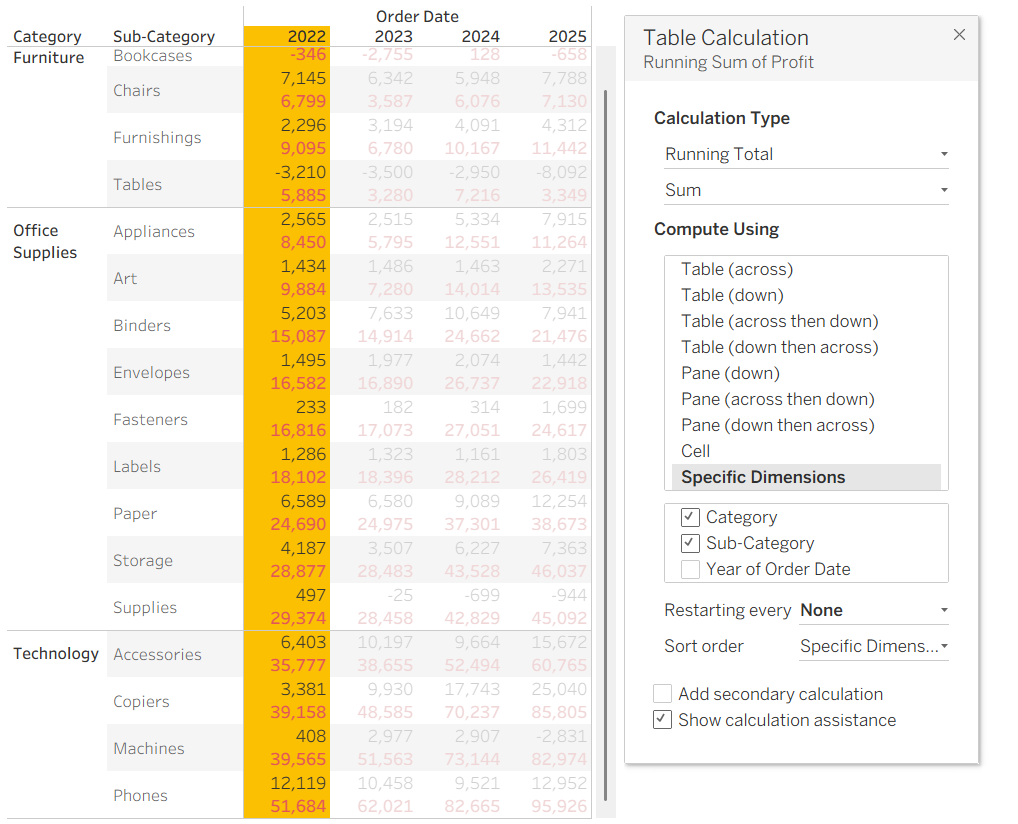
Task: Open the Running Total calculation type dropdown
Action: (x=806, y=155)
